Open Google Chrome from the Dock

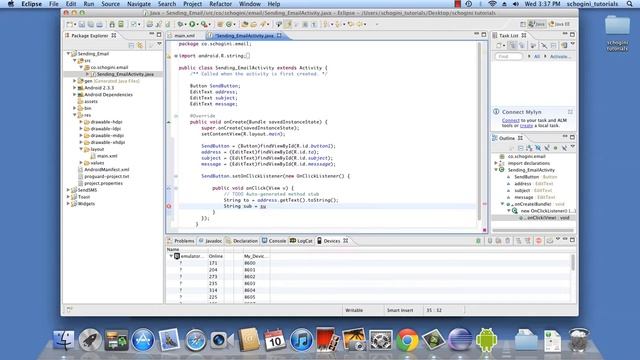point(407,340)
